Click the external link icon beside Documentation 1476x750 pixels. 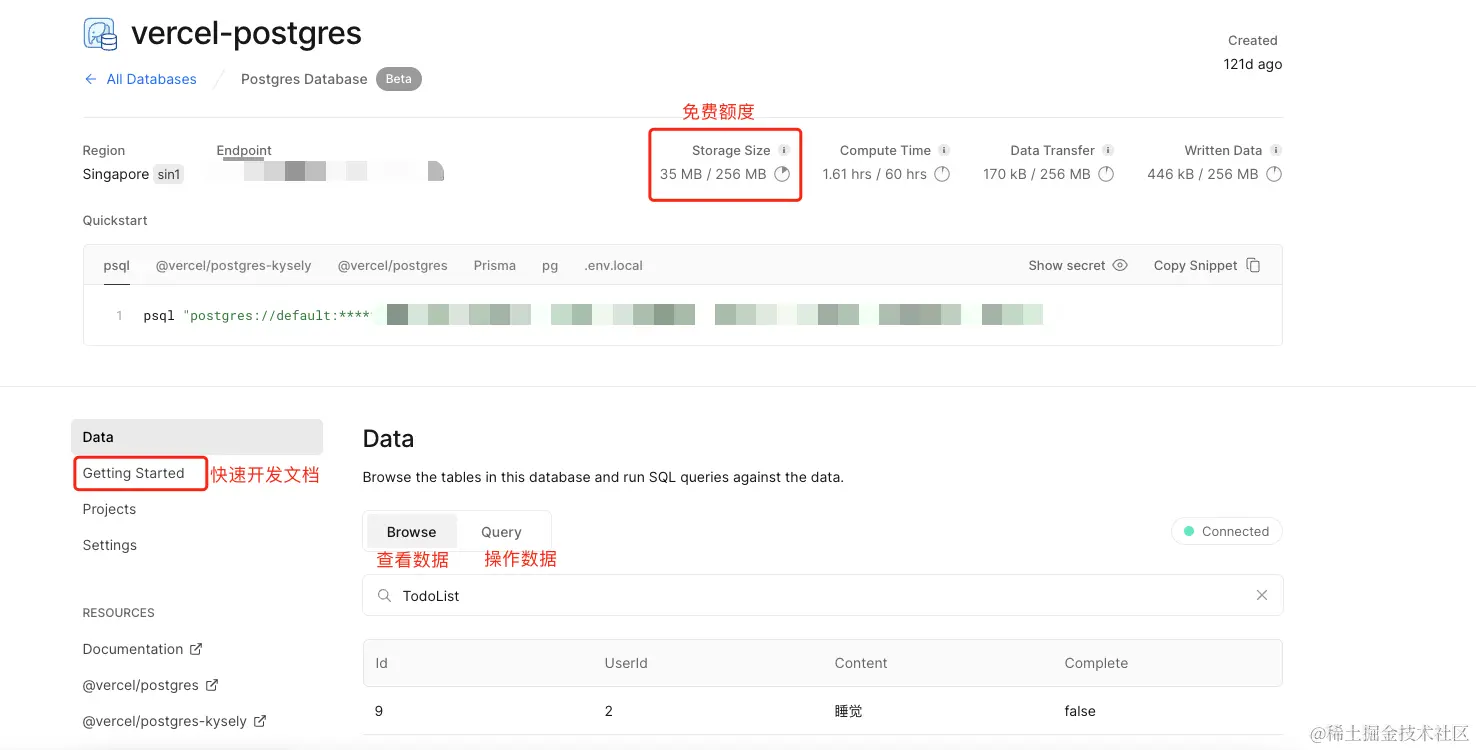click(196, 649)
